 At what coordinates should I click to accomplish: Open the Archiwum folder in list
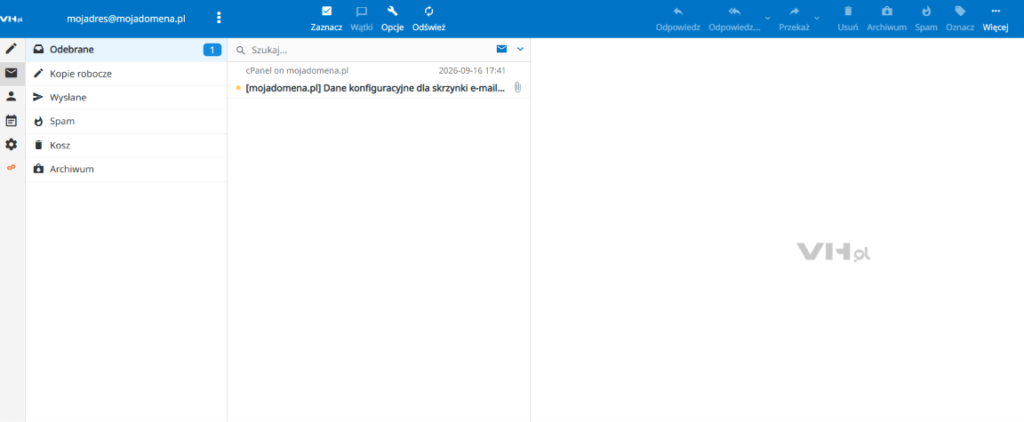126,169
